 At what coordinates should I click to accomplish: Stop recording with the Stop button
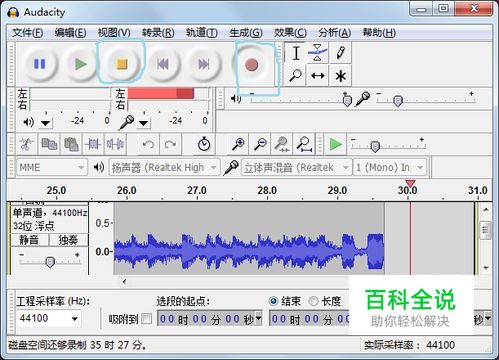pos(122,64)
